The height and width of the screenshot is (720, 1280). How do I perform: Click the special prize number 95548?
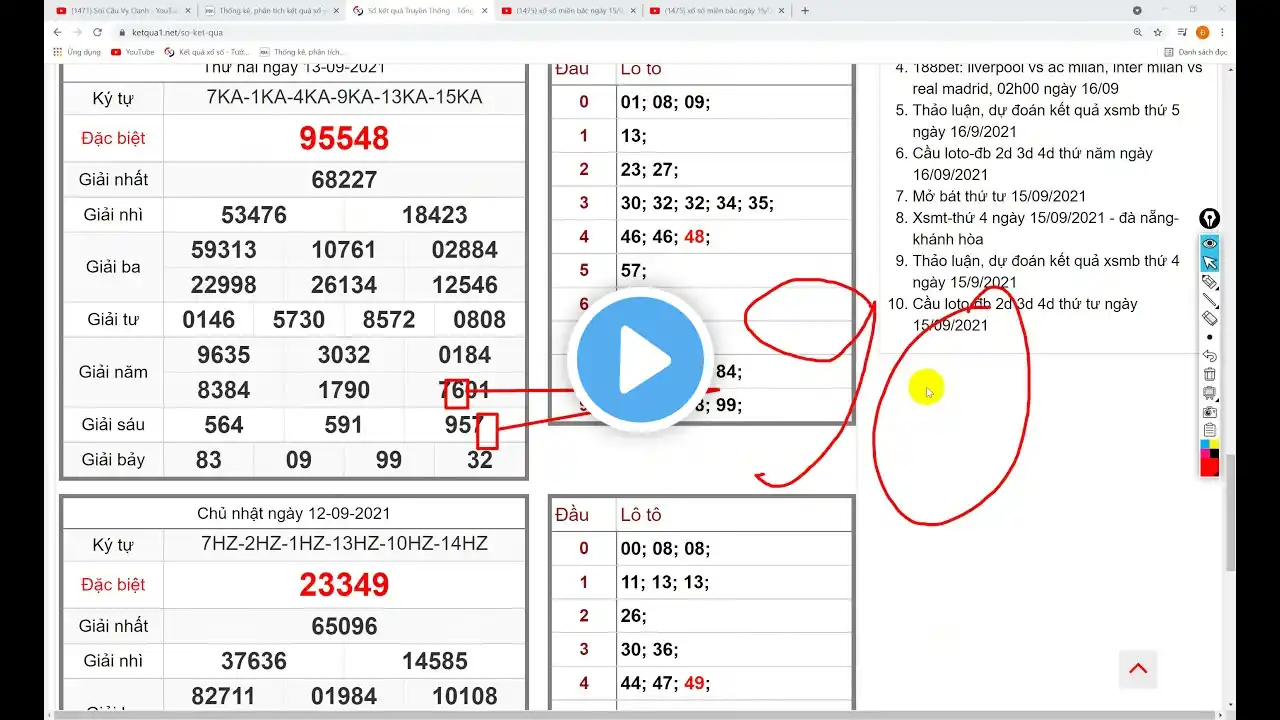[344, 138]
